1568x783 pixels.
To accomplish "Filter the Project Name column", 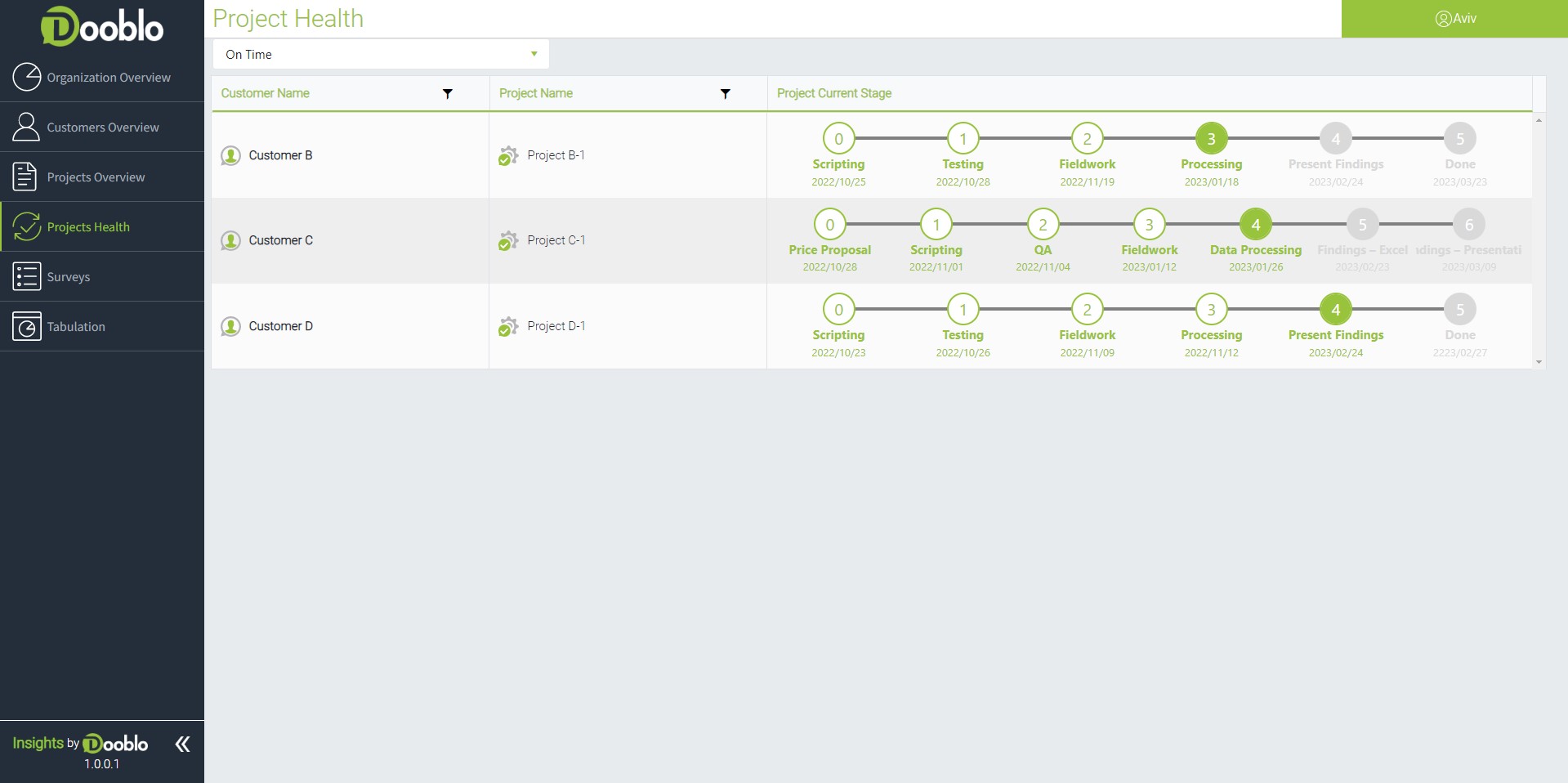I will (725, 94).
